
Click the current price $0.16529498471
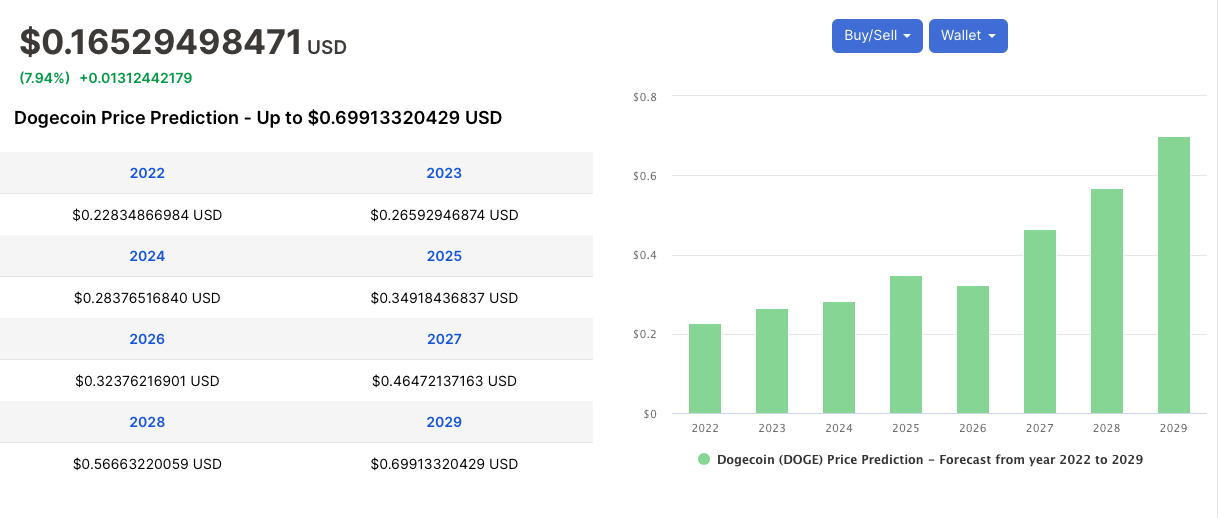pos(161,42)
